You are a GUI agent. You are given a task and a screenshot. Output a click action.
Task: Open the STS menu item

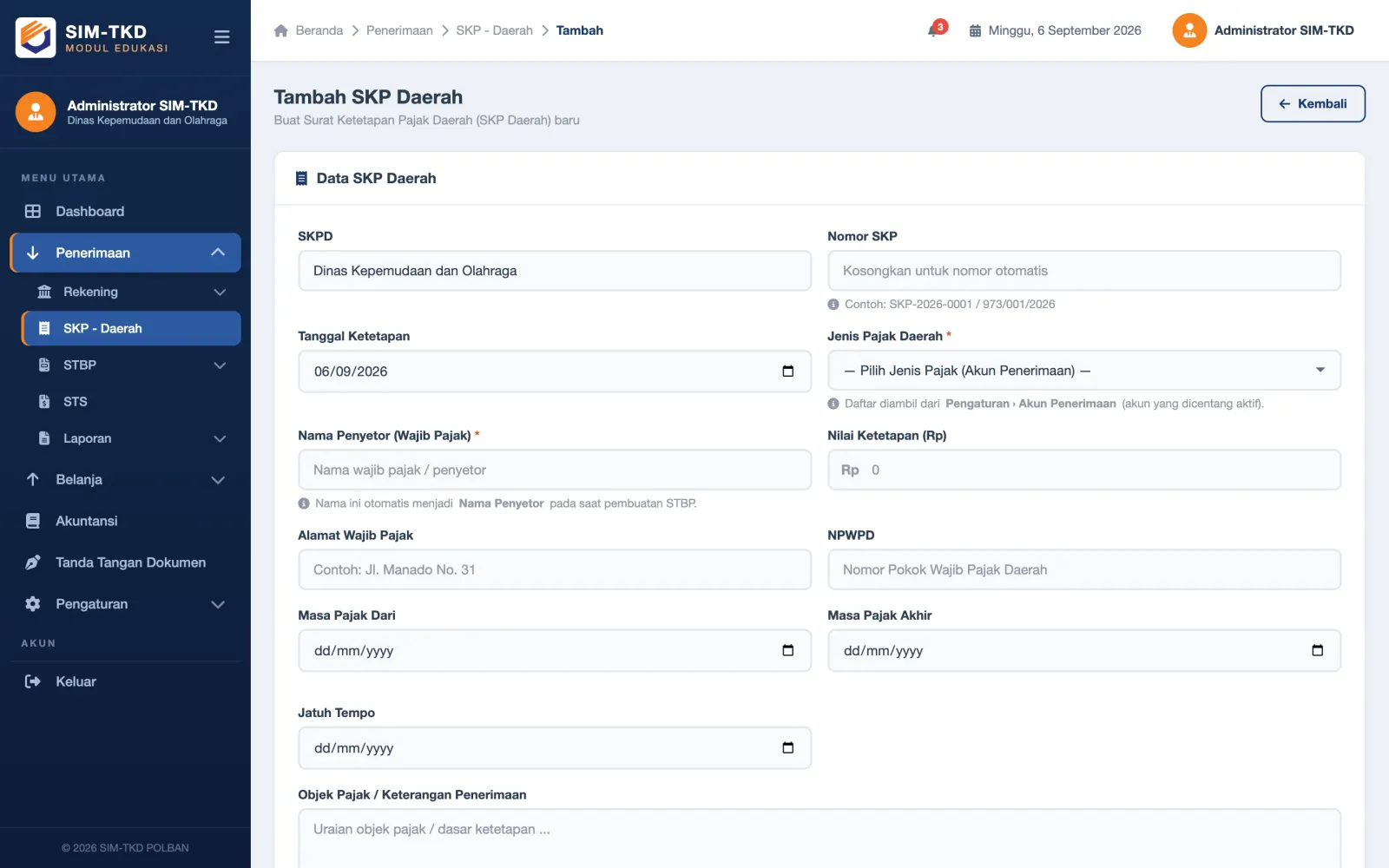coord(131,401)
